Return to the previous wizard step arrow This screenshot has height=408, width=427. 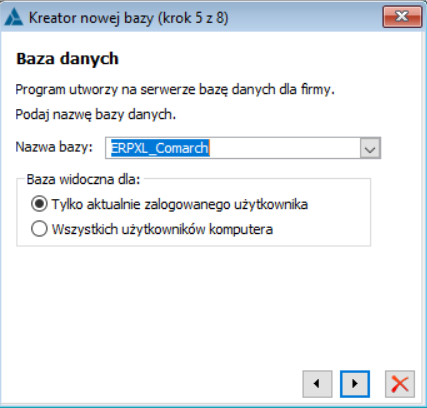pyautogui.click(x=317, y=384)
